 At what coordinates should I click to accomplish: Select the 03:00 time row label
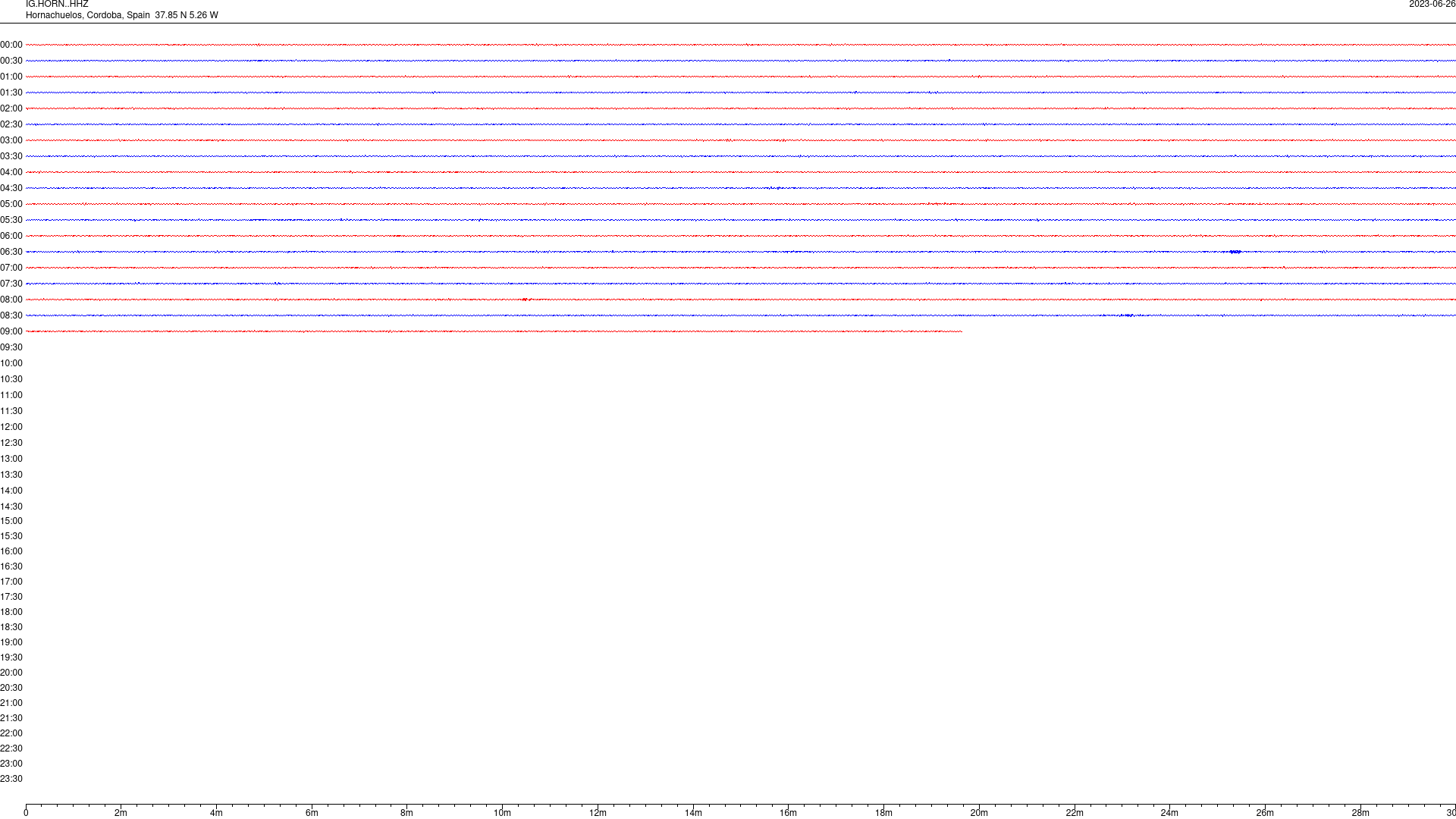[x=11, y=140]
